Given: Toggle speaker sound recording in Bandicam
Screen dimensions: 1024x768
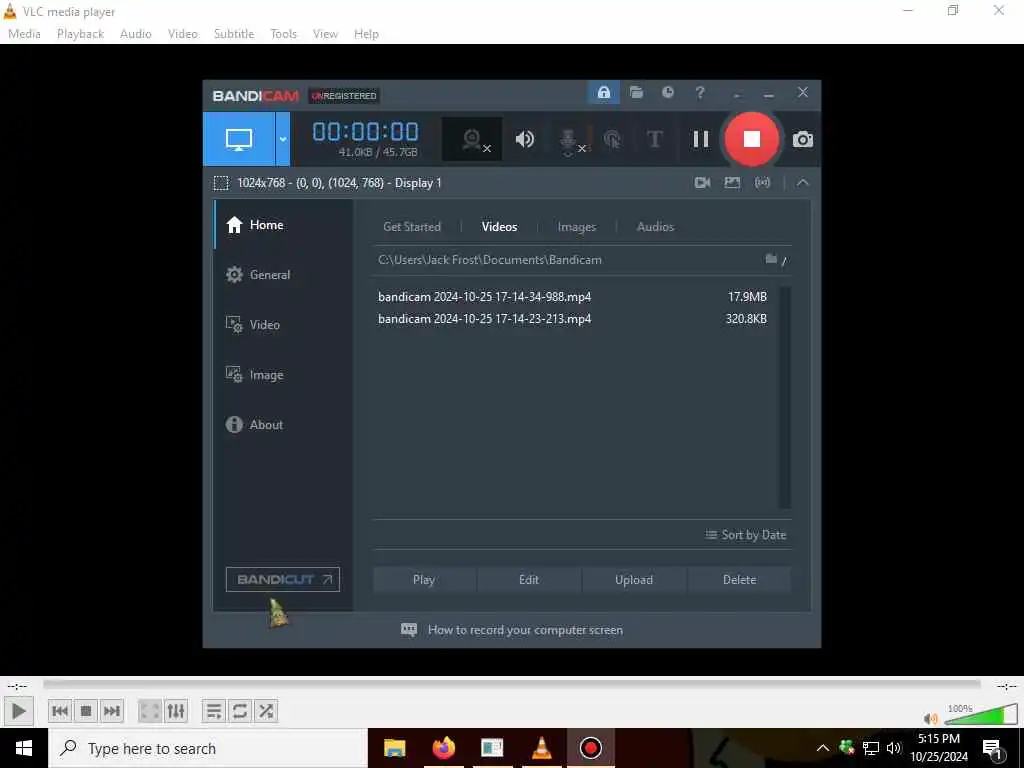Looking at the screenshot, I should coord(524,139).
